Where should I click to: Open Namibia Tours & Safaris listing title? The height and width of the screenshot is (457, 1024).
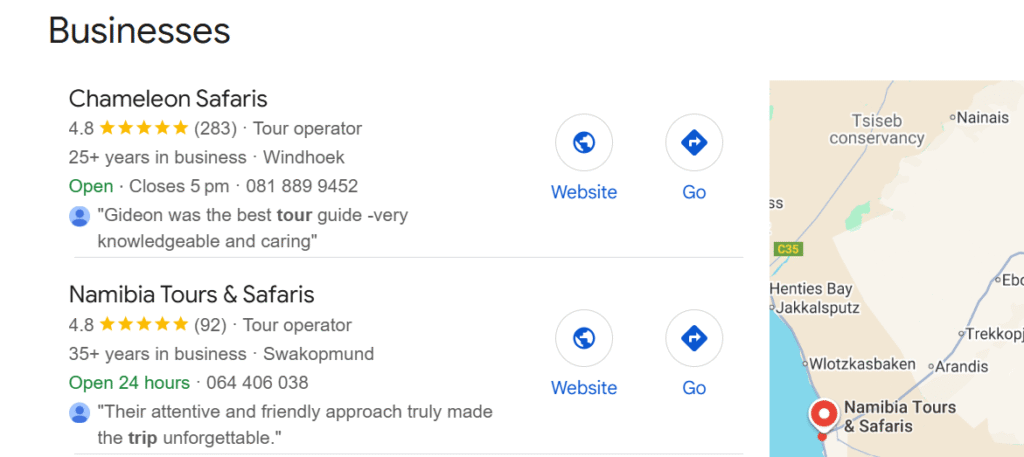(x=192, y=295)
